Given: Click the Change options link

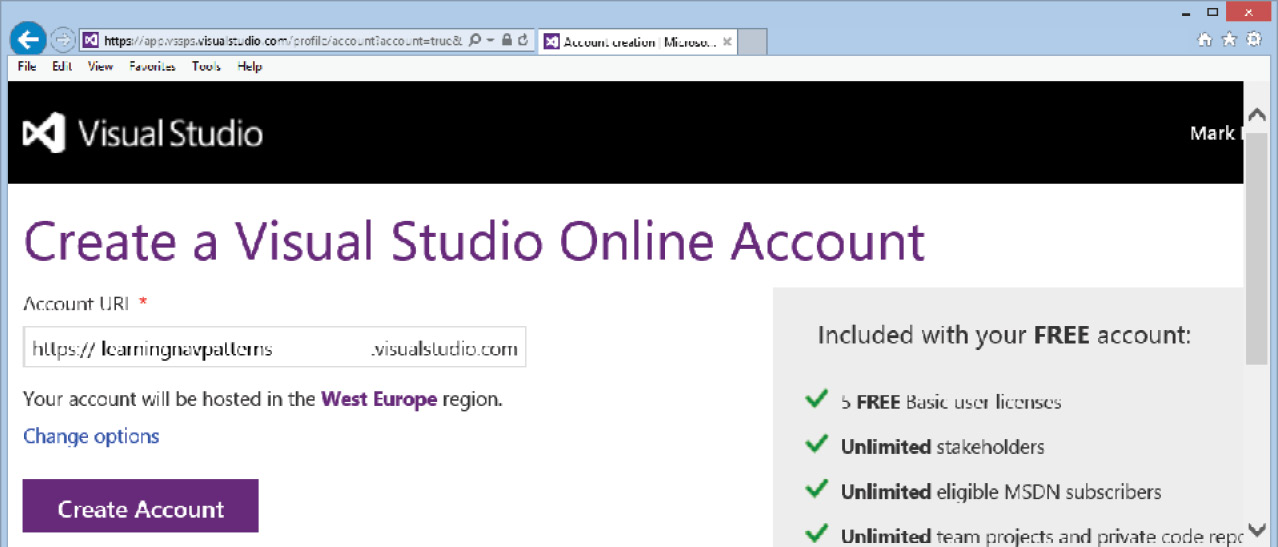Looking at the screenshot, I should [x=91, y=436].
